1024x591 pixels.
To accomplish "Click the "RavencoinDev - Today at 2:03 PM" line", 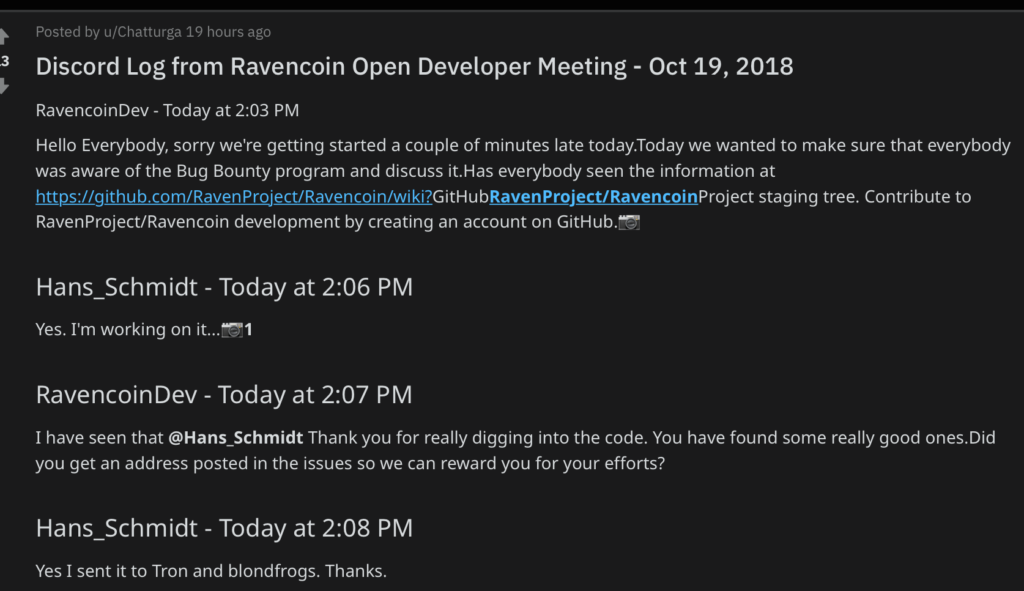I will pyautogui.click(x=167, y=110).
